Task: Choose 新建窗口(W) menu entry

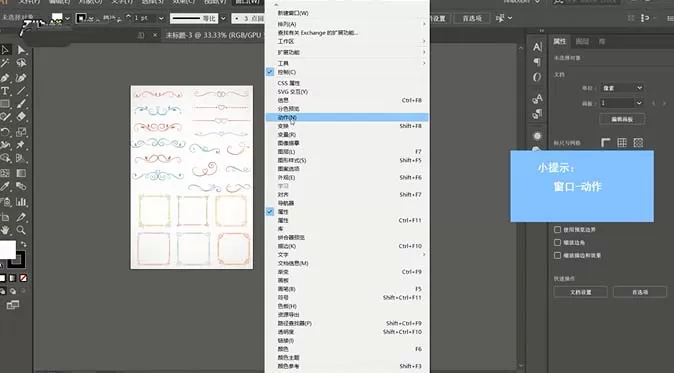Action: 347,13
